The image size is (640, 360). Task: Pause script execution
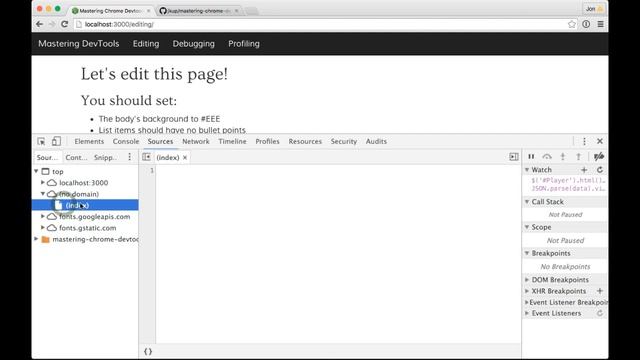point(531,157)
